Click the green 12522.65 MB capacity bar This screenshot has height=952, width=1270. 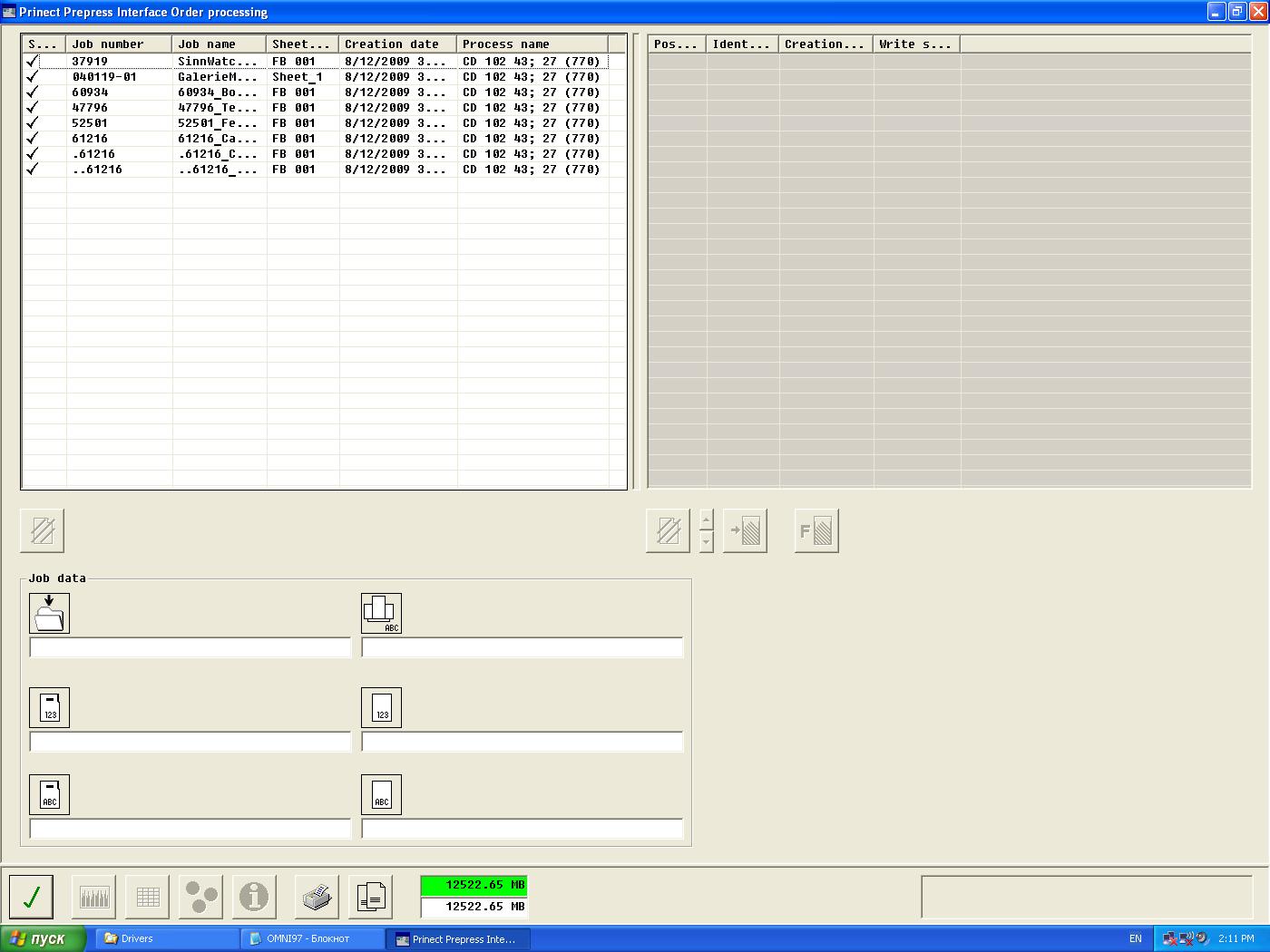coord(474,885)
